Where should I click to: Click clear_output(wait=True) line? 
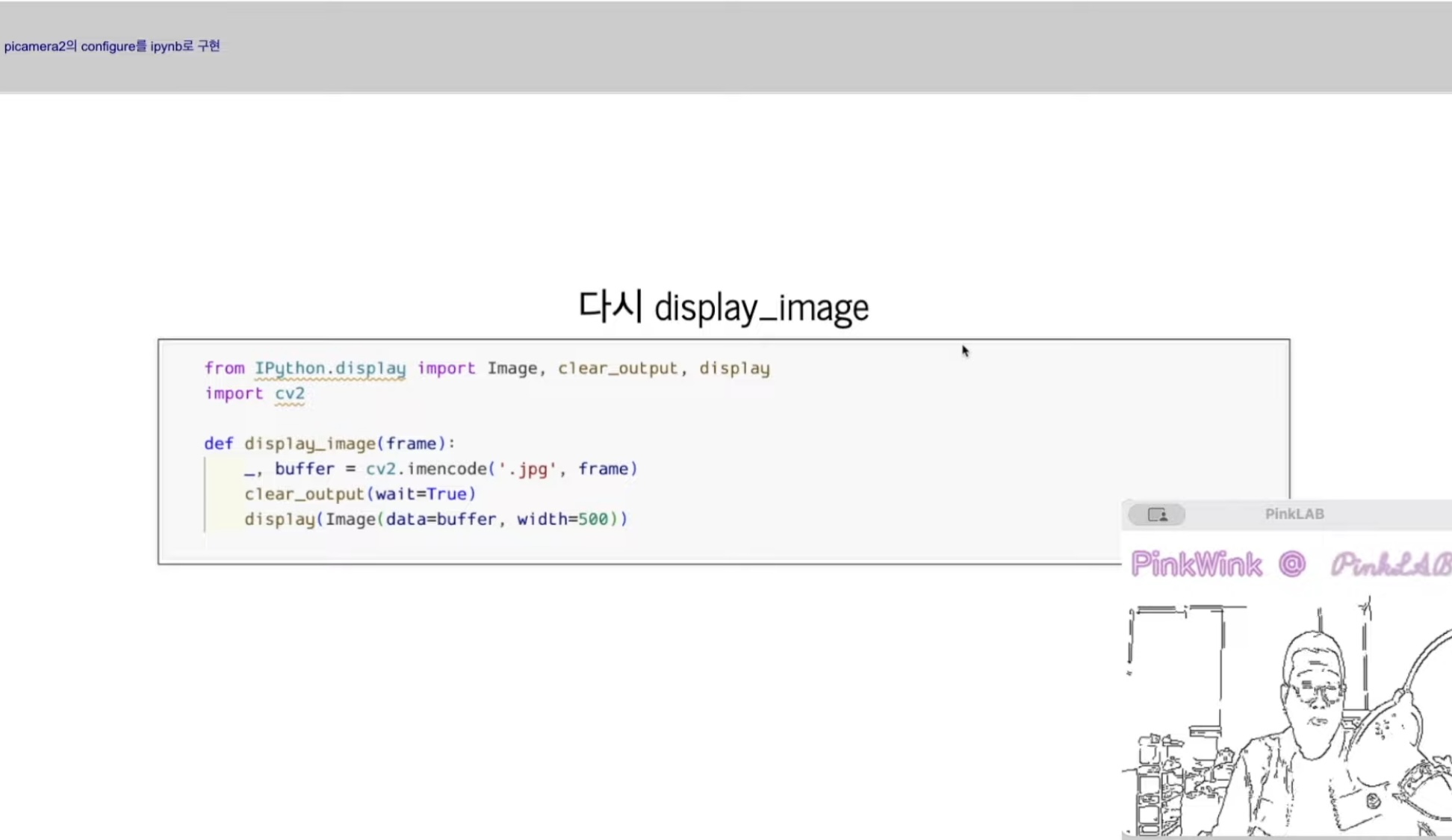tap(359, 494)
